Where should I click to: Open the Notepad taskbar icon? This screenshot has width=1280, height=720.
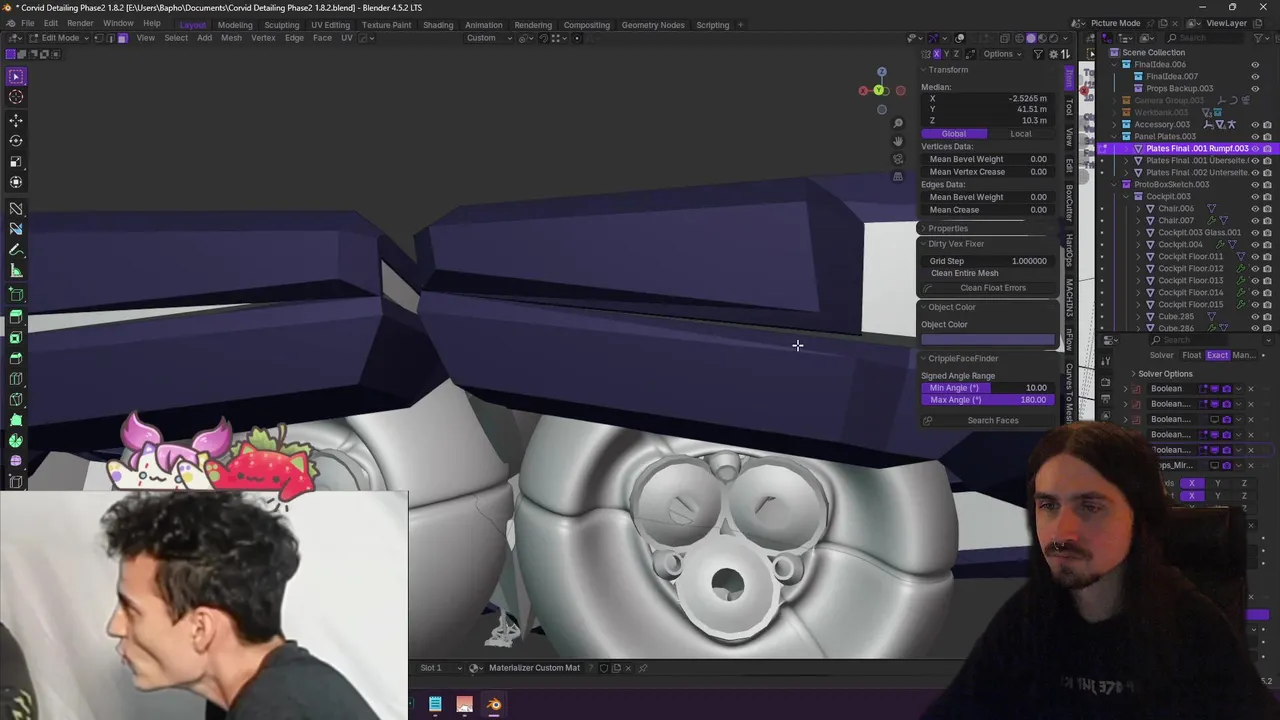point(435,705)
